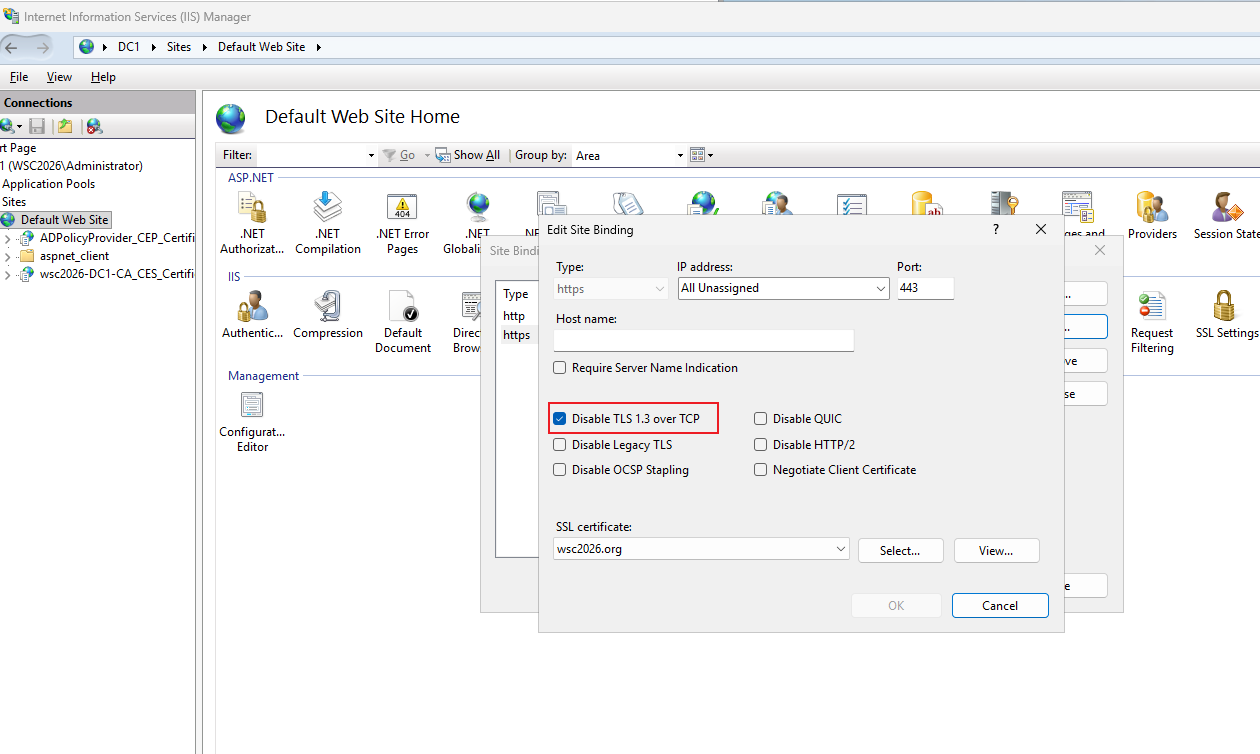The height and width of the screenshot is (754, 1260).
Task: Open the Authentication feature icon
Action: (x=252, y=315)
